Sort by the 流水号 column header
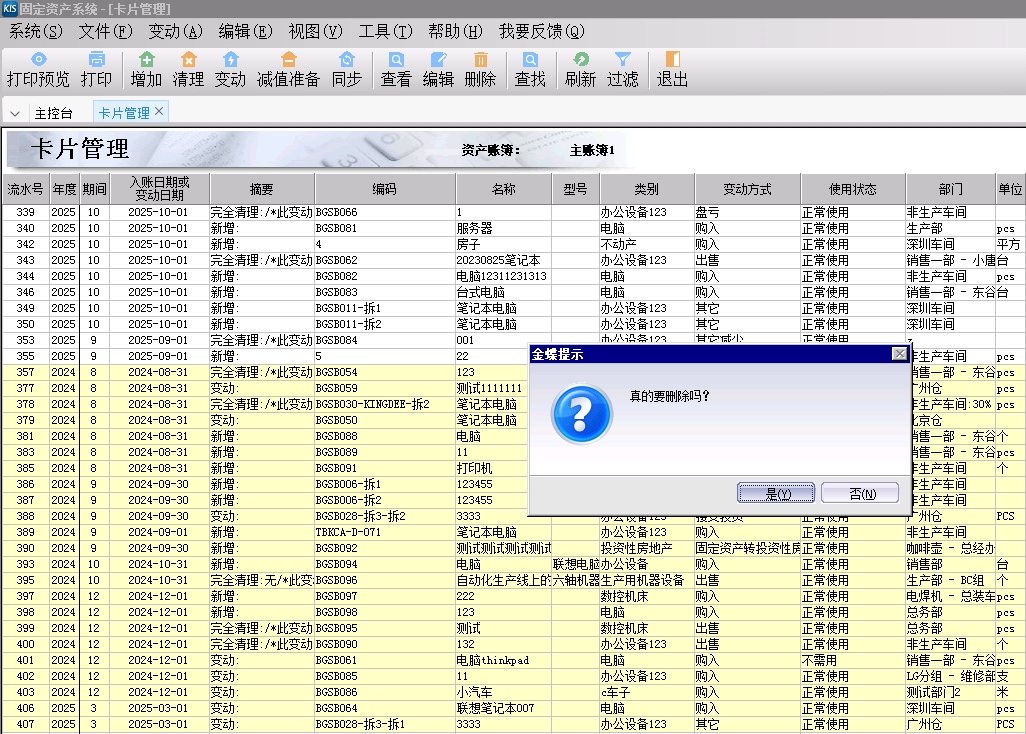Image resolution: width=1026 pixels, height=734 pixels. pyautogui.click(x=26, y=189)
